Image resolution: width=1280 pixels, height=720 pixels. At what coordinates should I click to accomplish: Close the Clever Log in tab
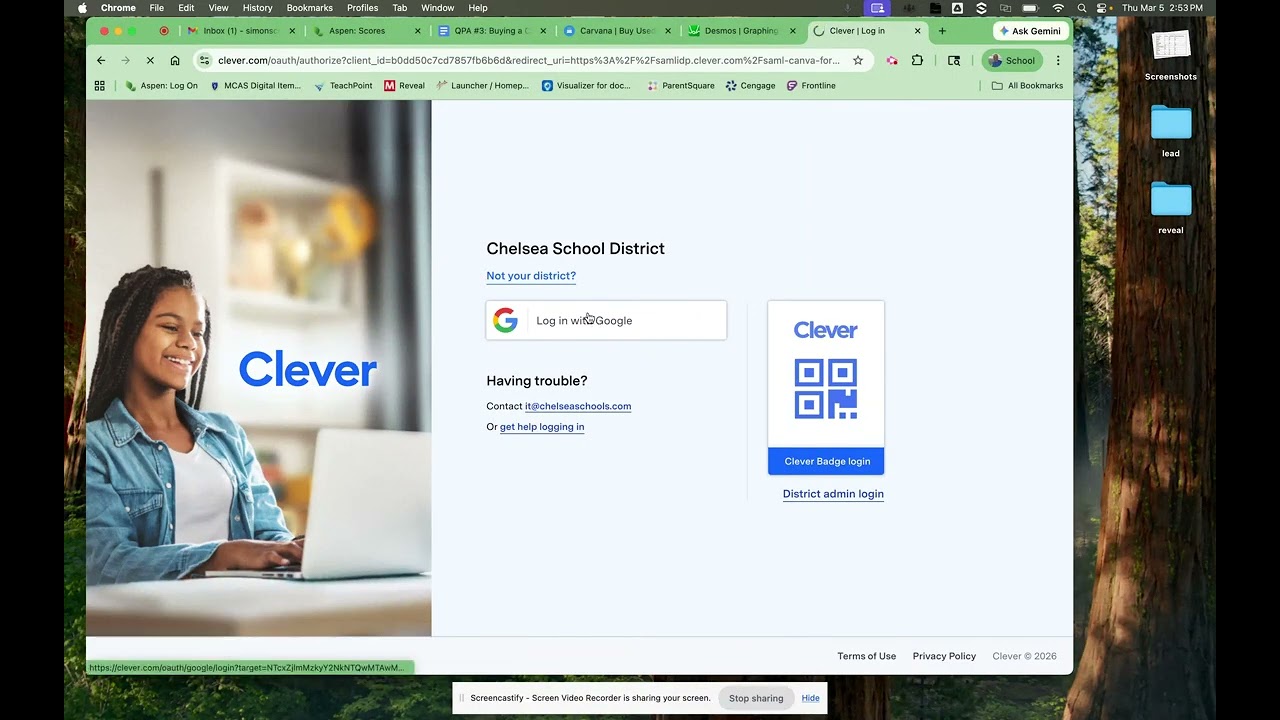[x=918, y=31]
